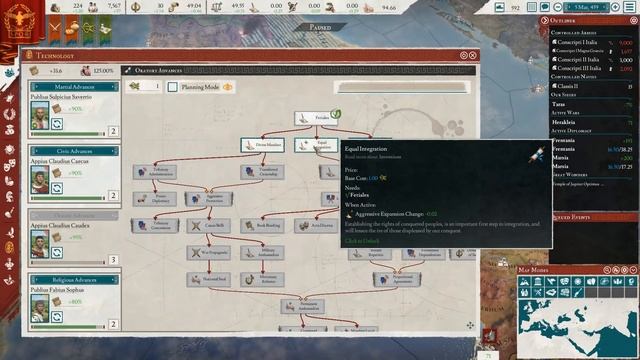Select the Casus Belli invention node
The width and height of the screenshot is (640, 360).
pyautogui.click(x=209, y=225)
